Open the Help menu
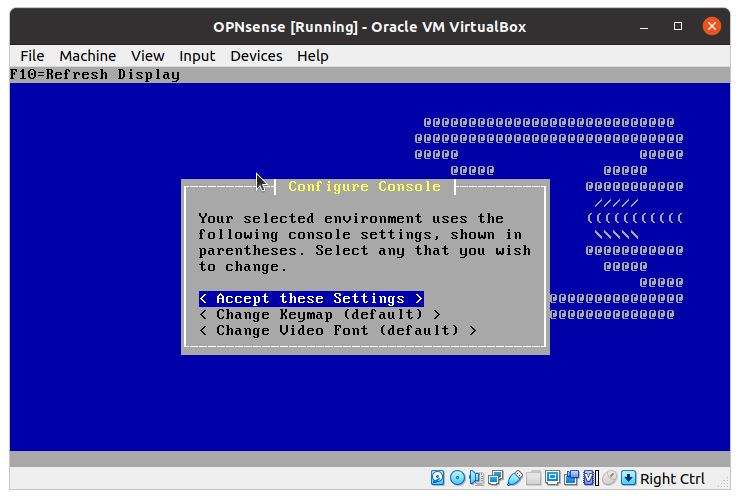 (312, 56)
